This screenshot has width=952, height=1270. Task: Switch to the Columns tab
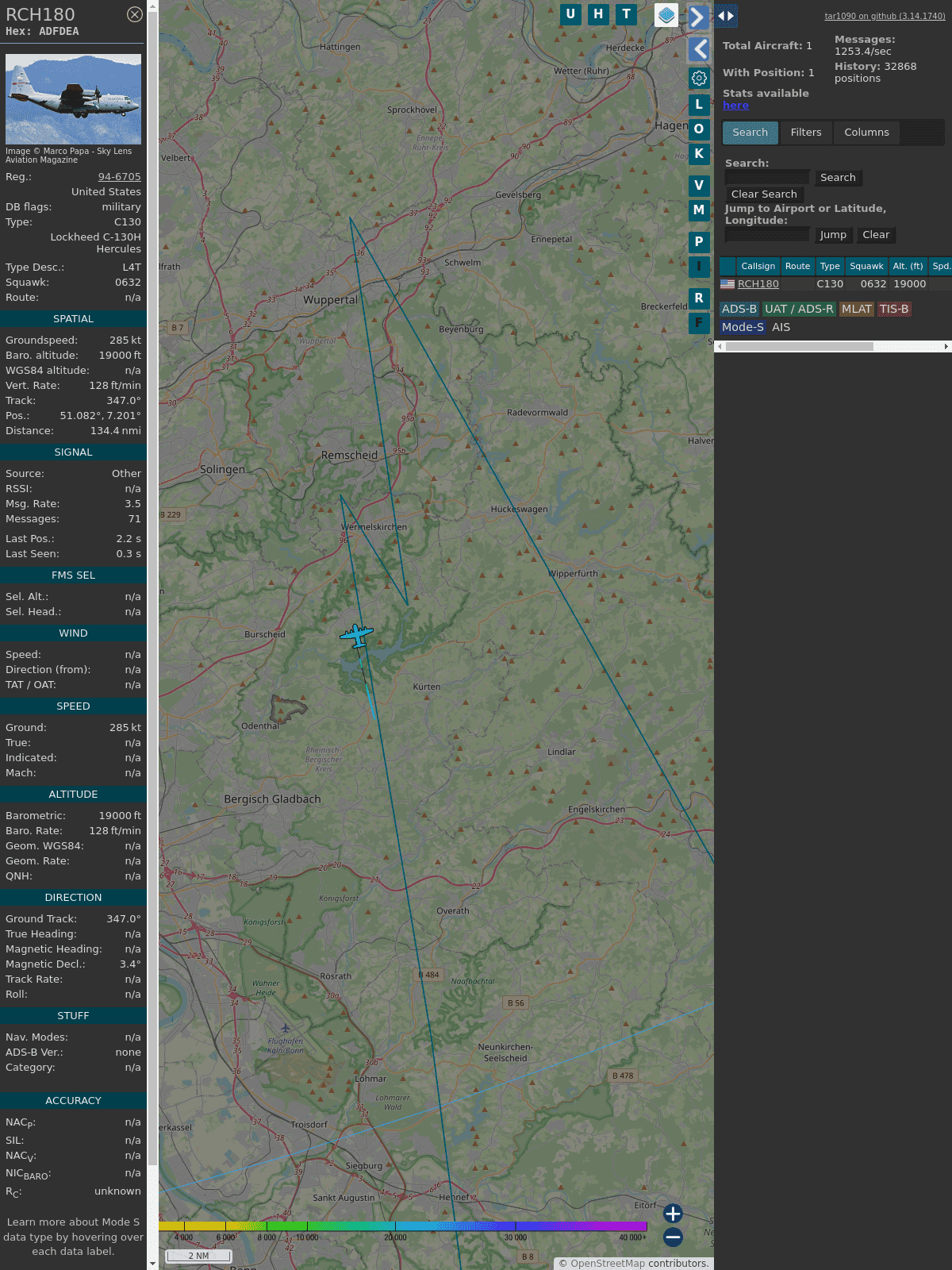click(x=866, y=133)
